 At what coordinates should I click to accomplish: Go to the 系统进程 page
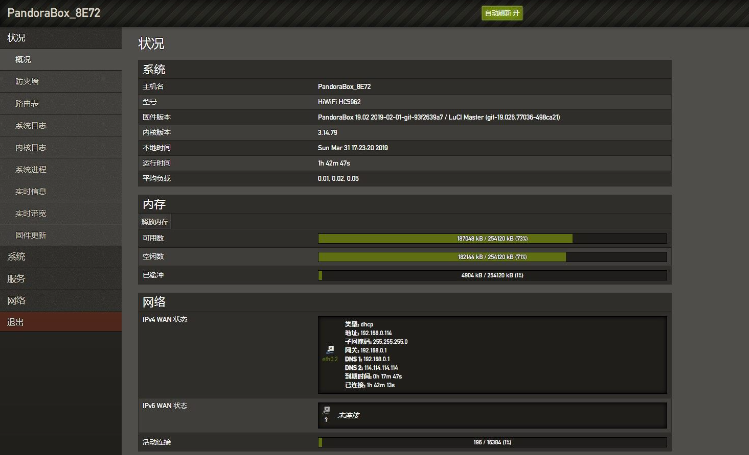pos(31,170)
